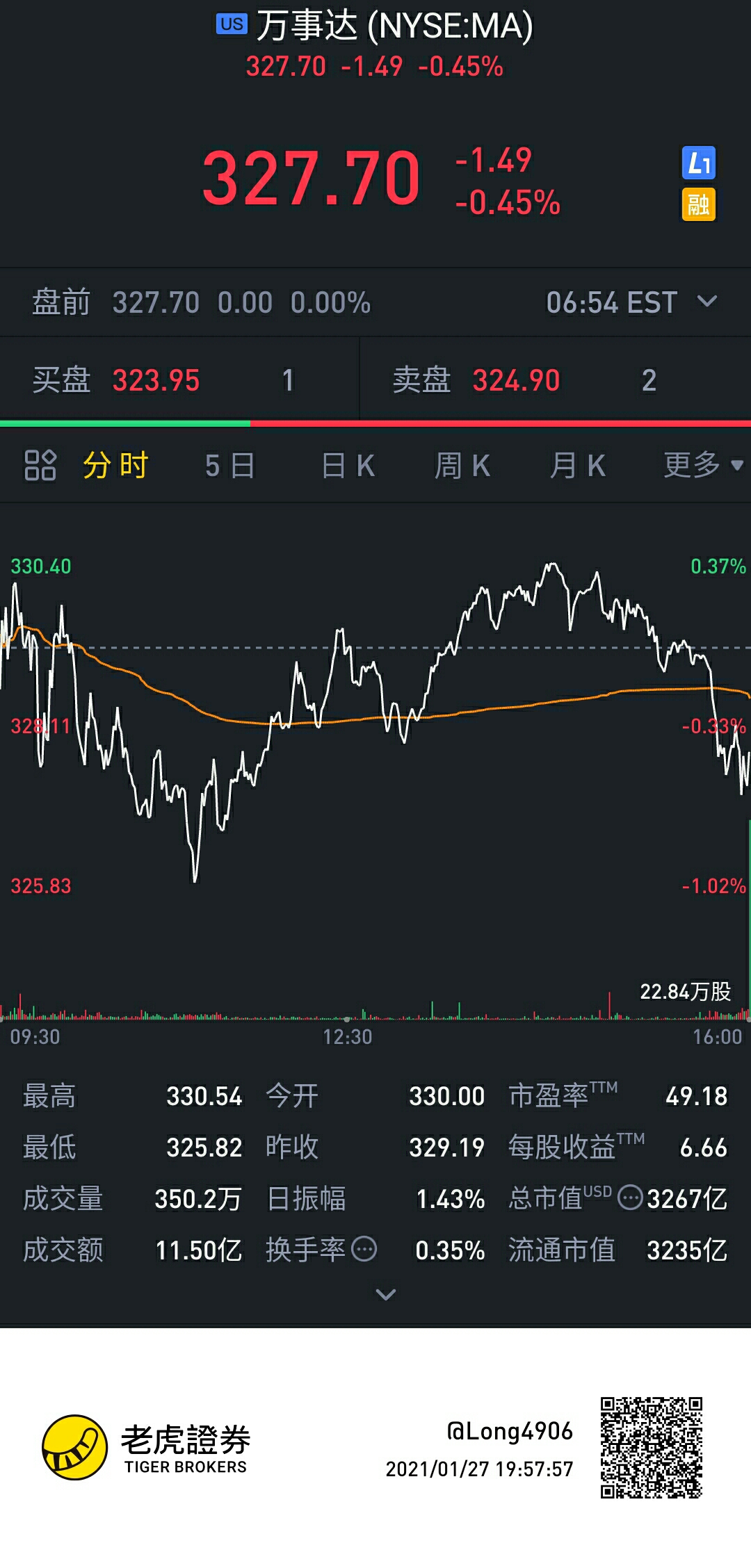751x1568 pixels.
Task: Switch to the 月K chart tab
Action: (578, 465)
